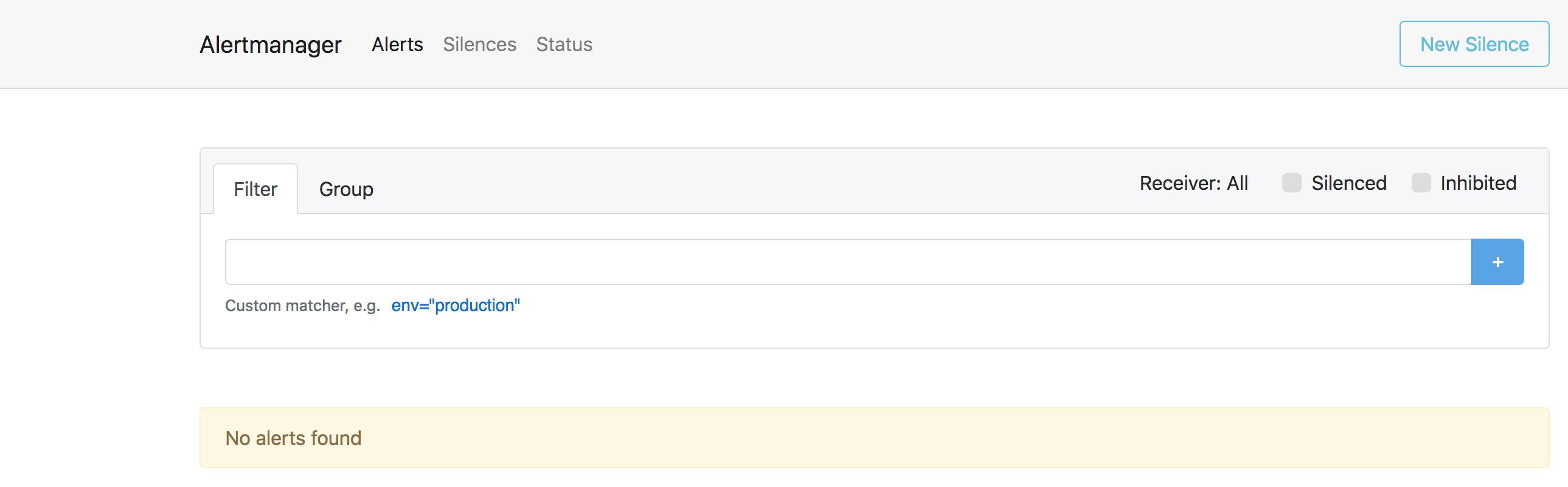Open the Alerts page in navbar
The height and width of the screenshot is (487, 1568).
(x=397, y=44)
